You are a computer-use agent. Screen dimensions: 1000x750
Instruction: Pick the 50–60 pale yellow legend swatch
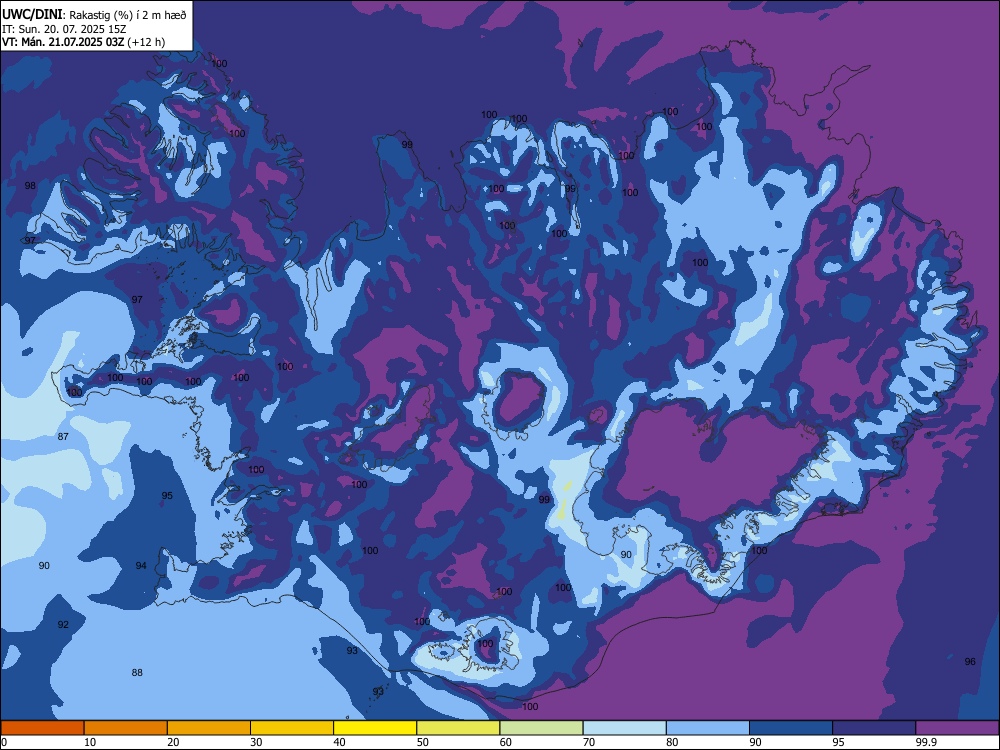[458, 728]
